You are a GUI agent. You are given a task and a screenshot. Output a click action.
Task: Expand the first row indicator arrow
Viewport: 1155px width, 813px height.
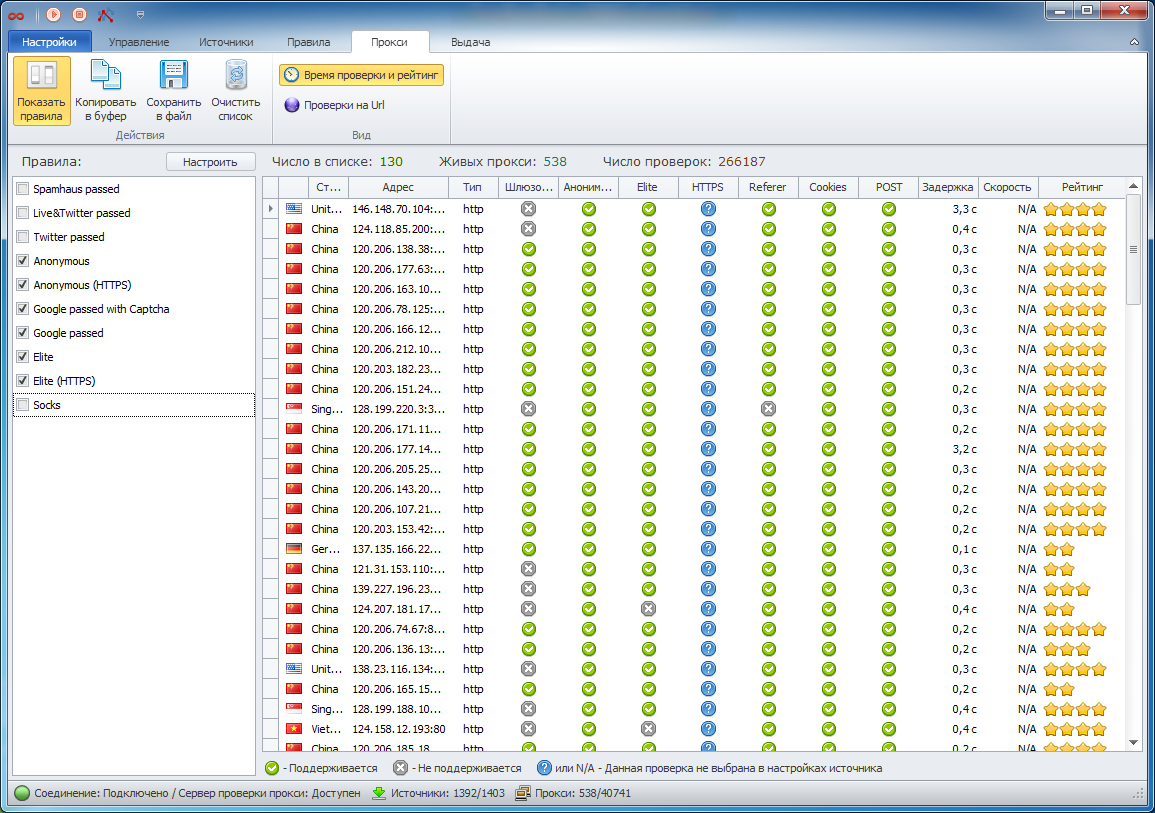(x=270, y=209)
